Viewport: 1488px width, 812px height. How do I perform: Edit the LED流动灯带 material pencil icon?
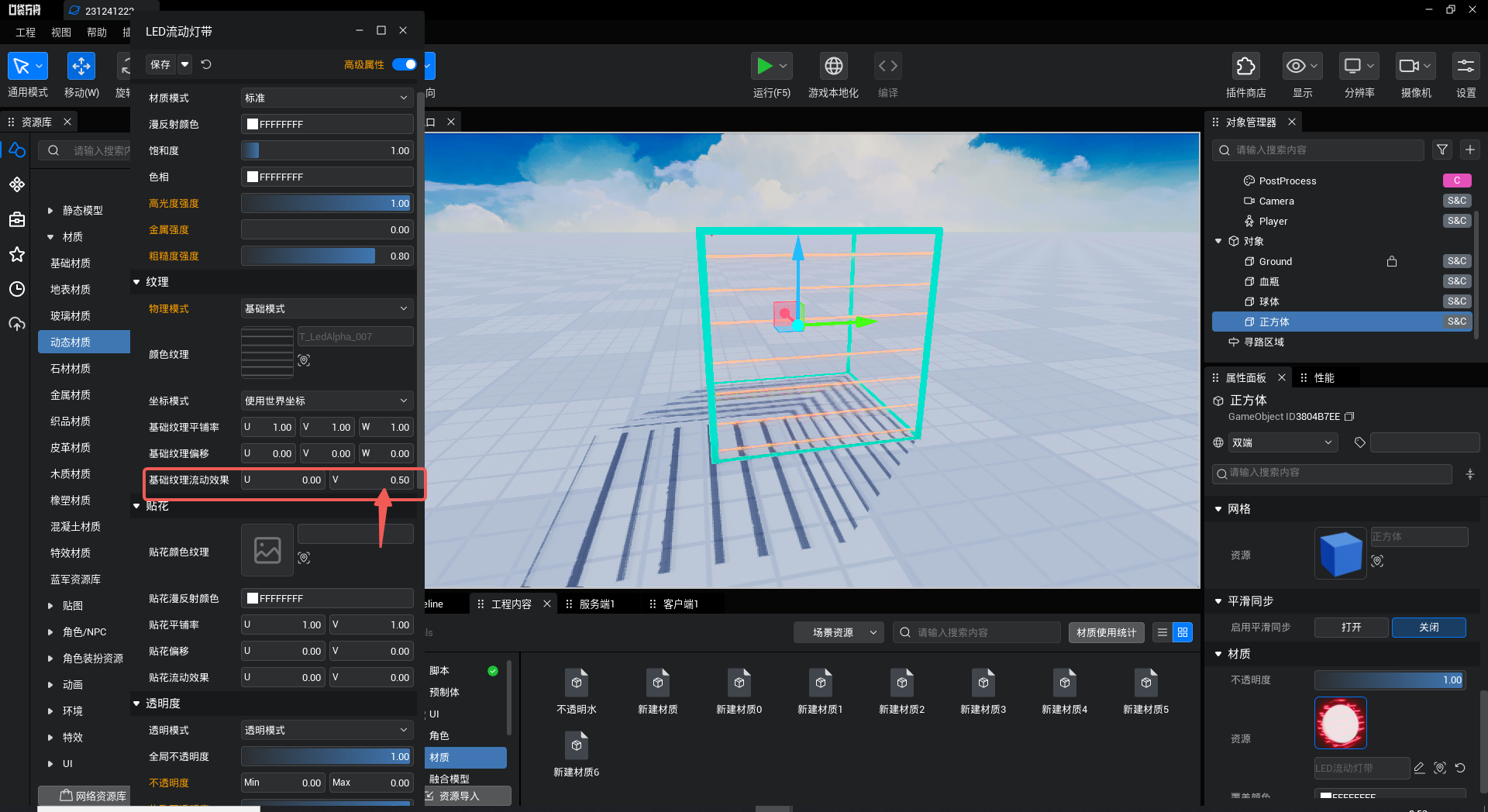tap(1419, 768)
